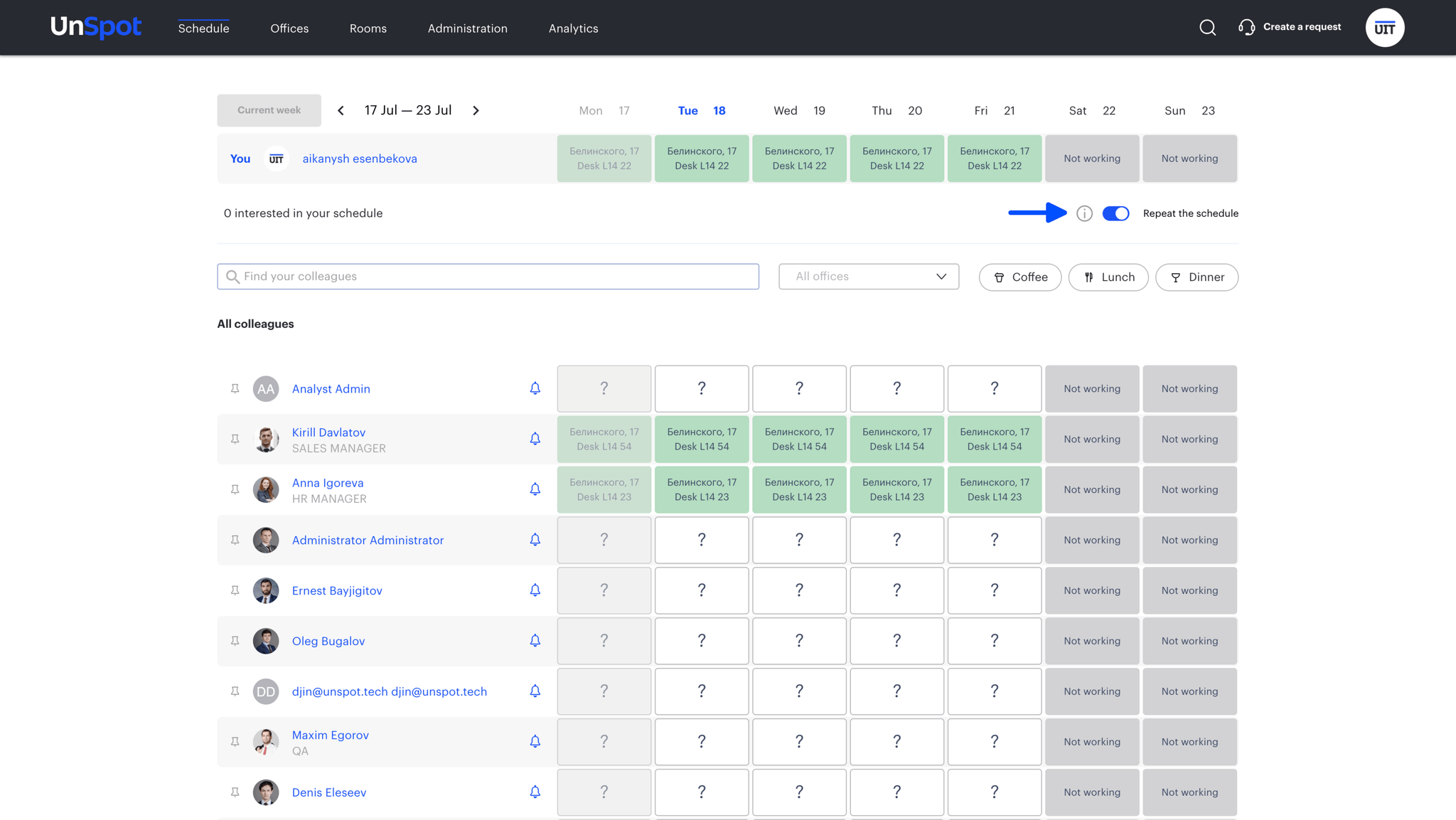Image resolution: width=1456 pixels, height=820 pixels.
Task: Go to previous week arrow
Action: (x=341, y=110)
